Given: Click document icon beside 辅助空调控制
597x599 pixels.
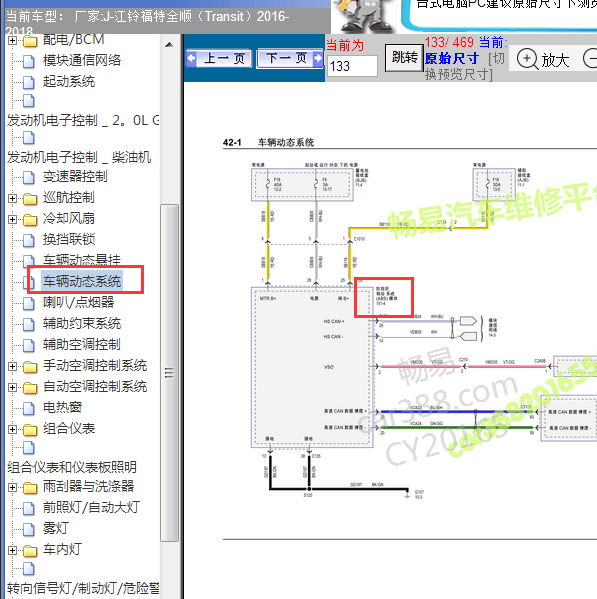Looking at the screenshot, I should (29, 345).
